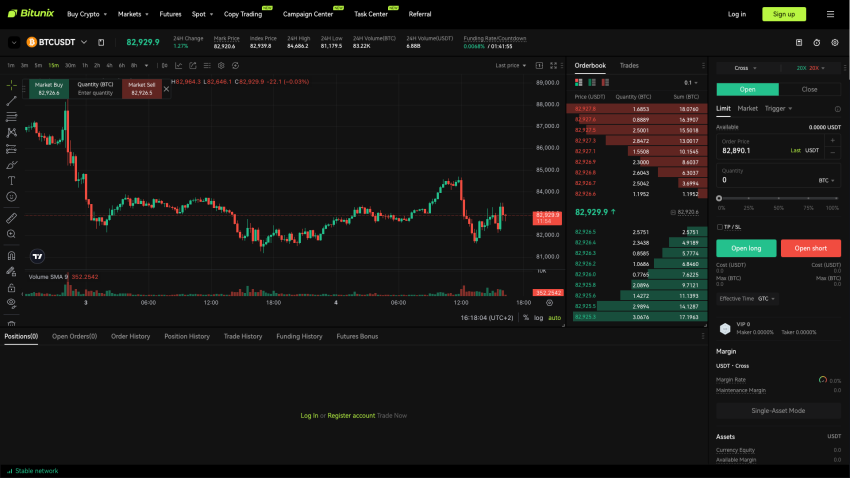Open the hamburger menu
This screenshot has height=478, width=850.
(830, 14)
